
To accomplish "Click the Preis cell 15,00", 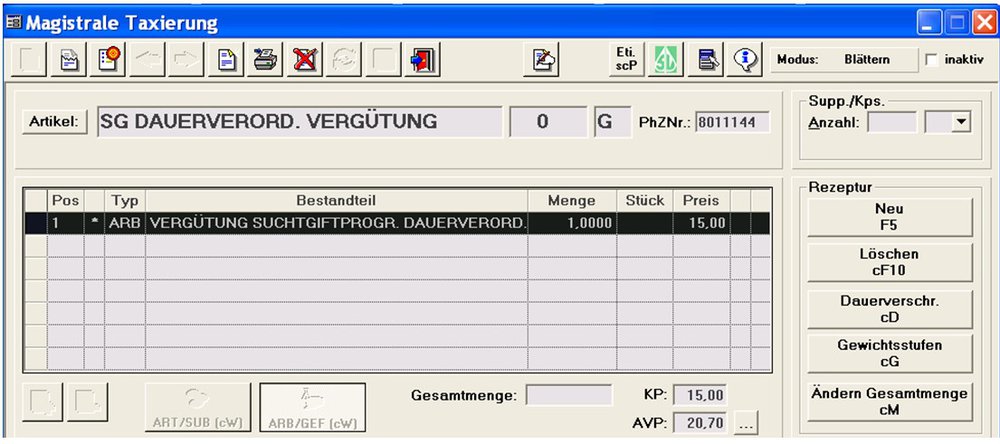I will 701,223.
